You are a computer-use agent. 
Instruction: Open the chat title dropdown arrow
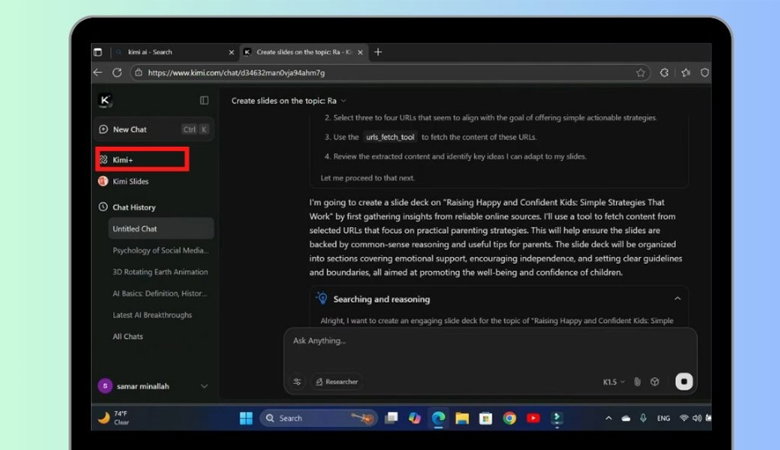(343, 101)
